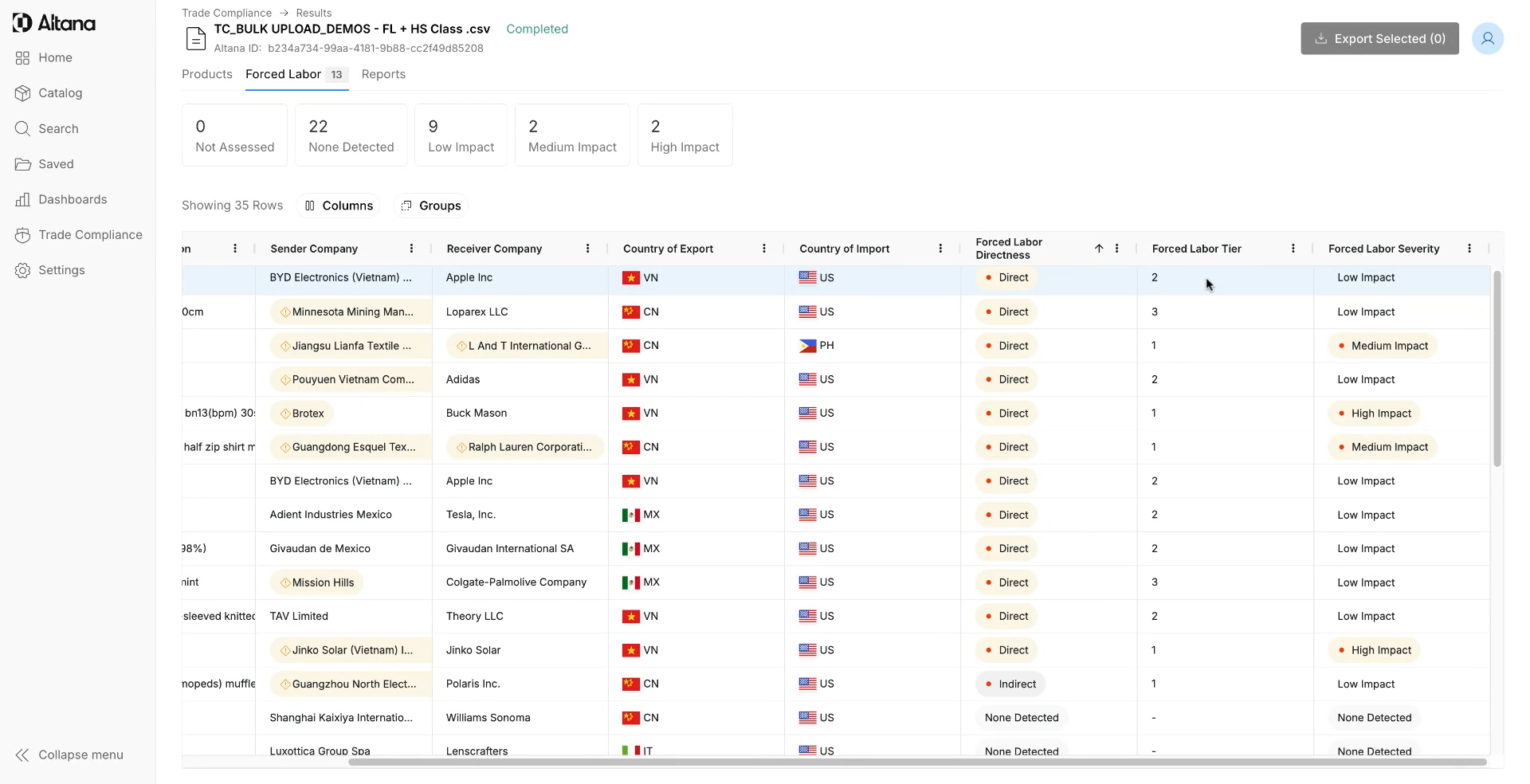Switch to the Reports tab
Viewport: 1530px width, 784px height.
coord(383,74)
